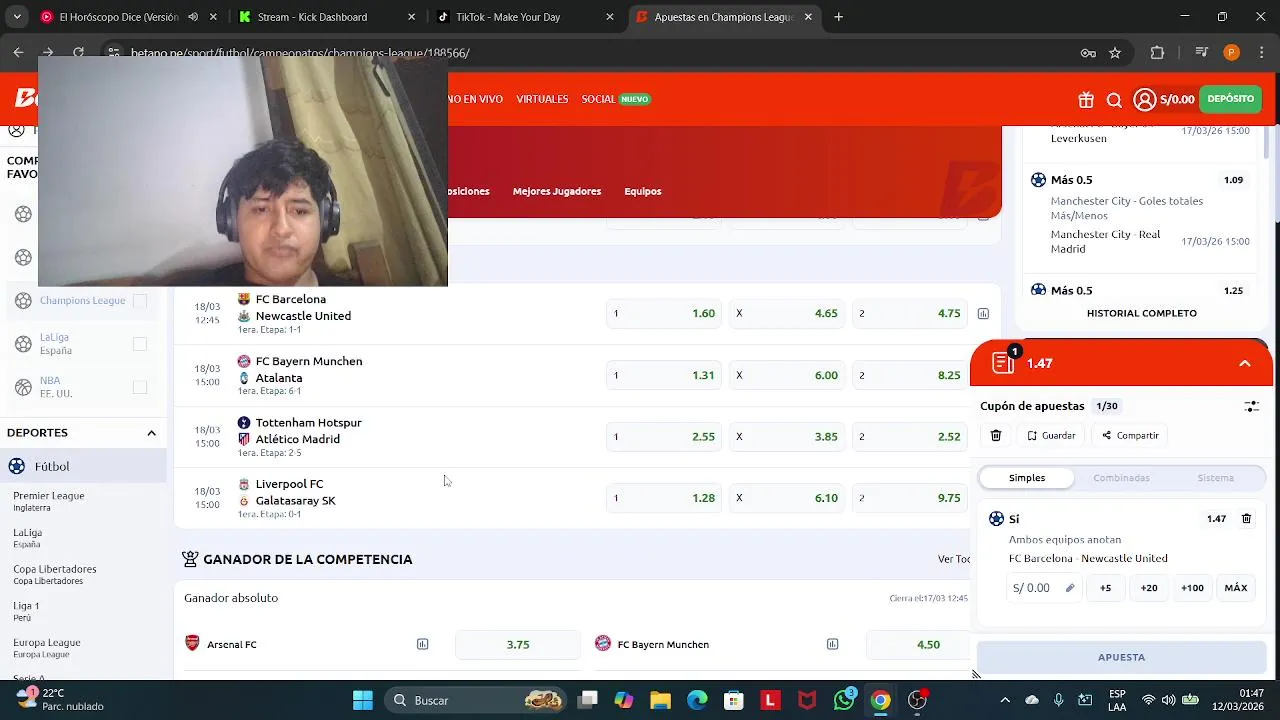1280x720 pixels.
Task: Click the stake amount input field
Action: (1044, 588)
